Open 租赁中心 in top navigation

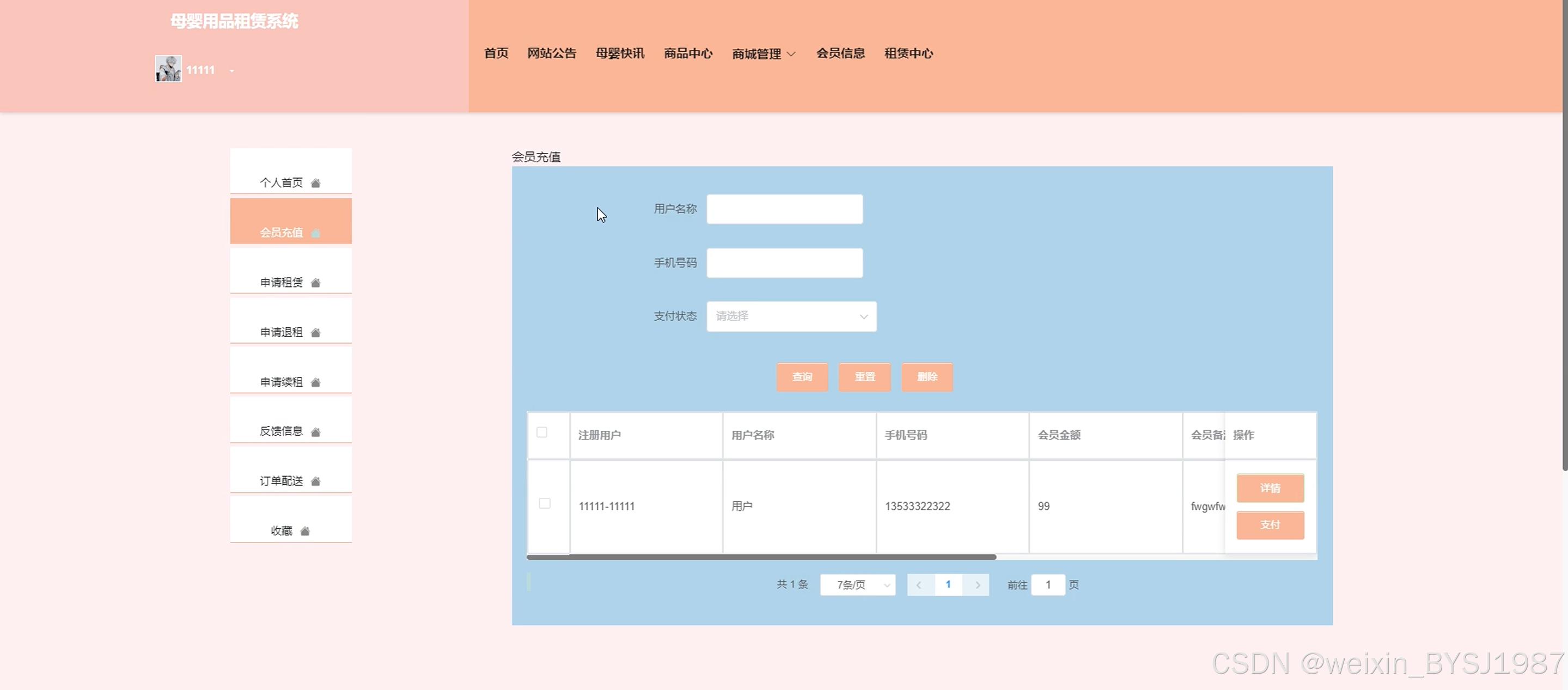pyautogui.click(x=908, y=53)
